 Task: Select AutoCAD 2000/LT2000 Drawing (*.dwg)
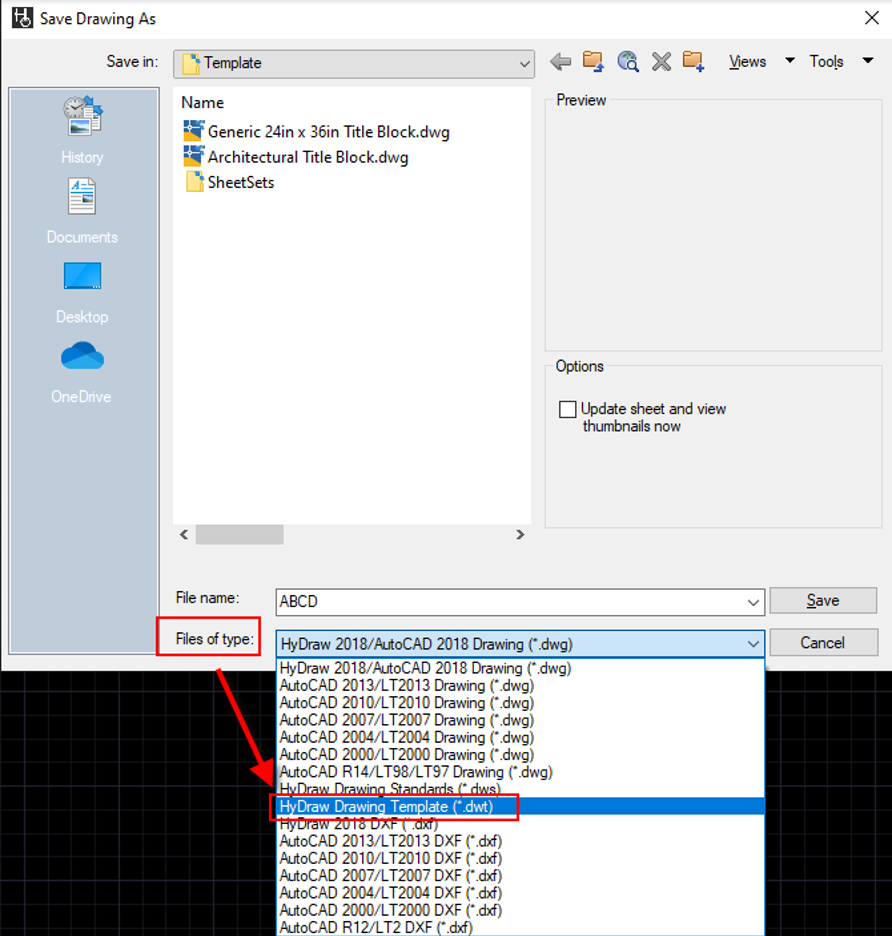[520, 755]
